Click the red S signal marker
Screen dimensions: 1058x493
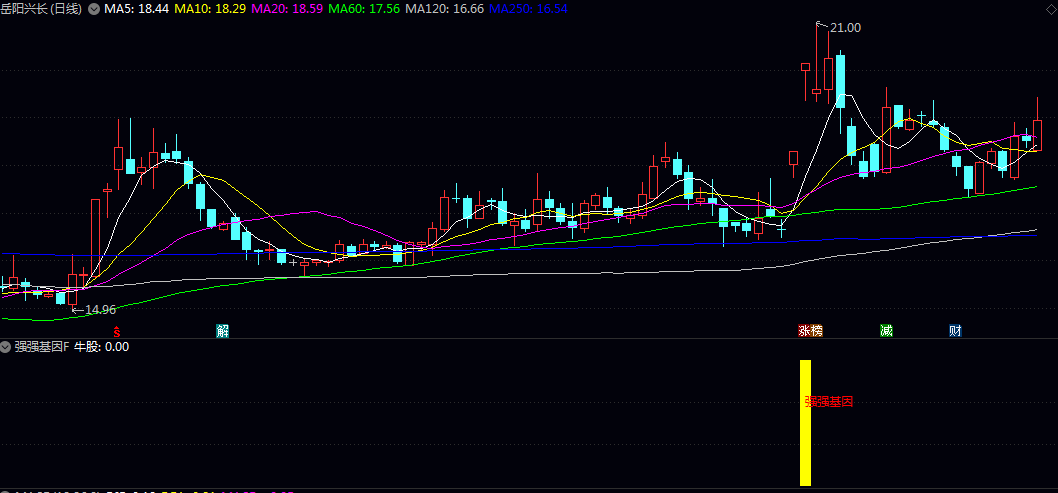click(x=117, y=331)
